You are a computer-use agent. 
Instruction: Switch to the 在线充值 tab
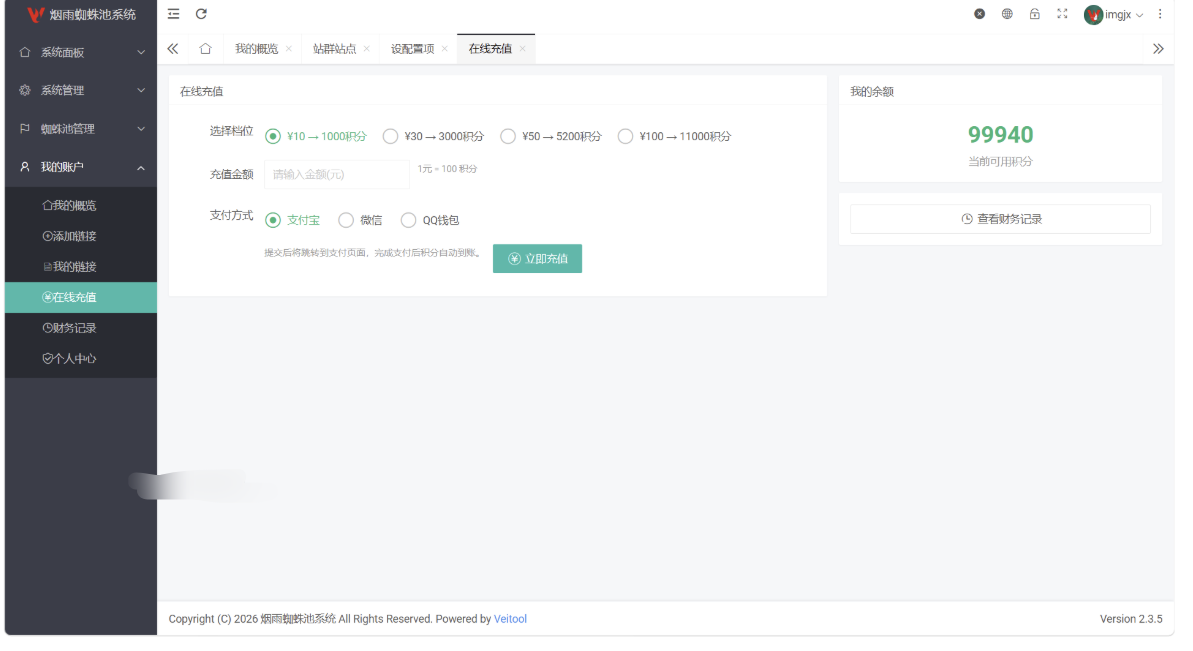click(490, 49)
